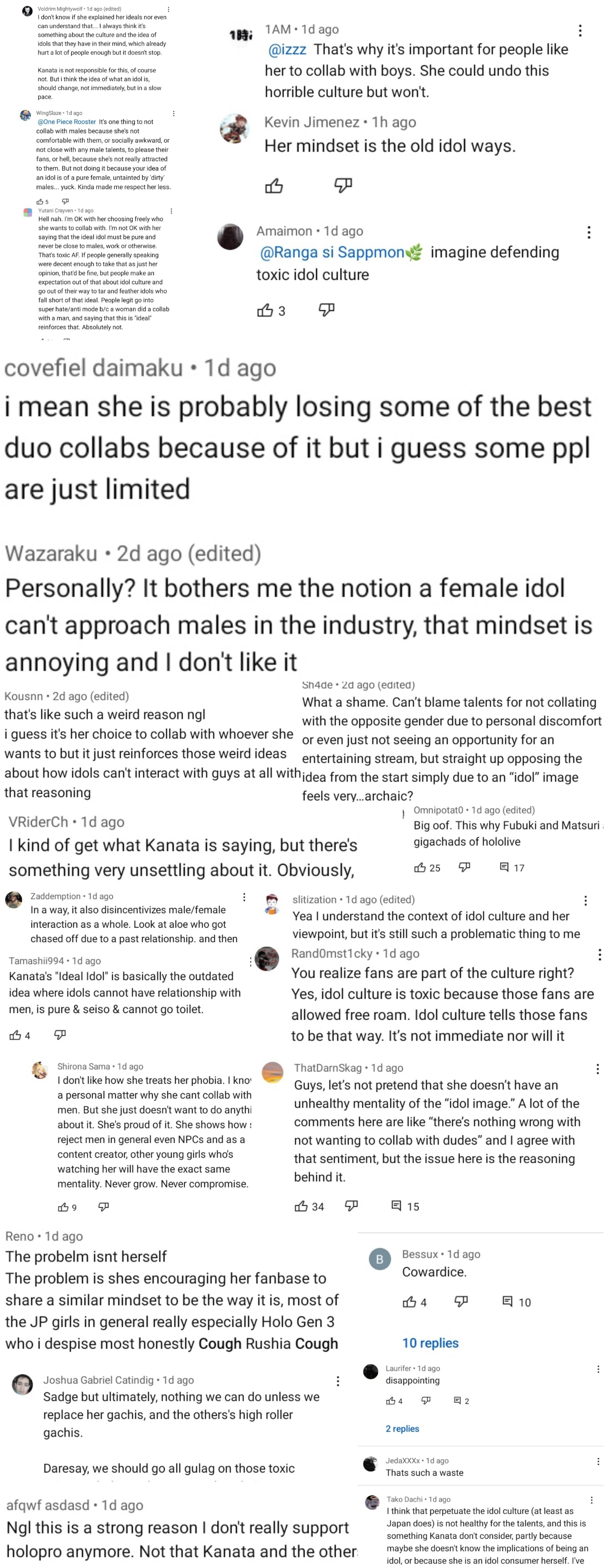Viewport: 605px width, 1568px height.
Task: Open options menu for Joshua Gabriel Catindig's comment
Action: point(338,1381)
